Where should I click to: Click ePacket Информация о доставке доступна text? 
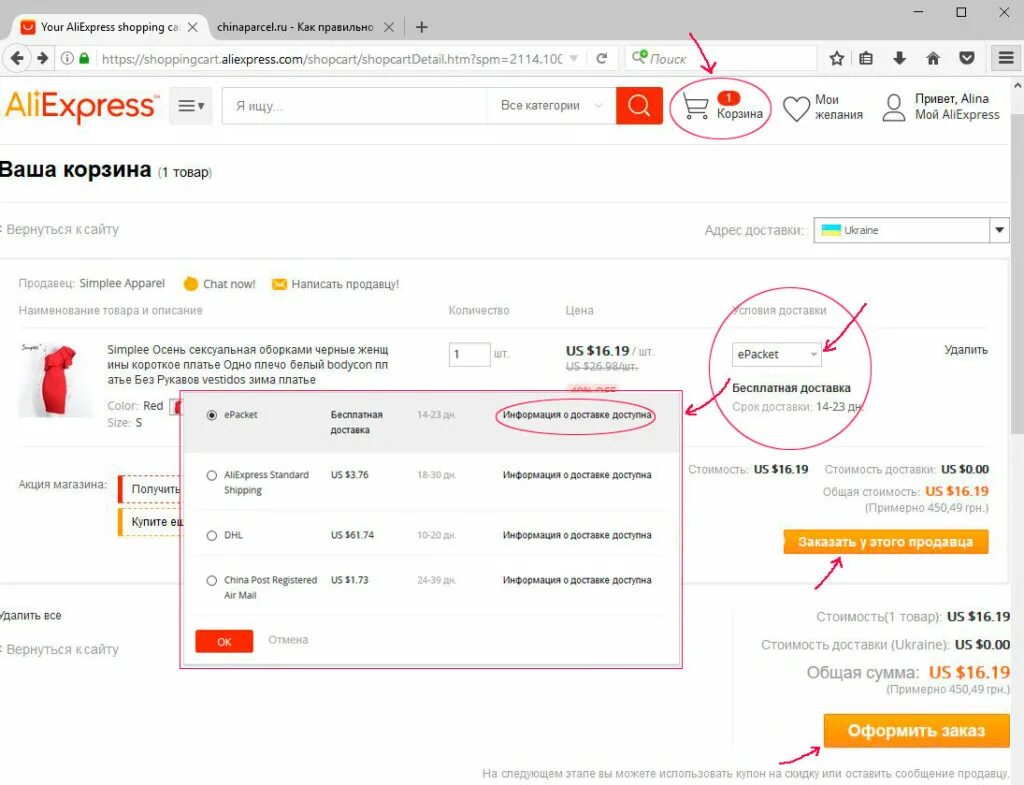click(x=577, y=415)
